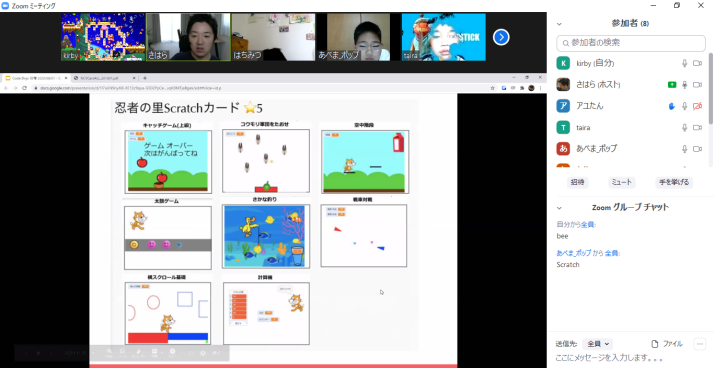Screen dimensions: 714x368
Task: Show the next video thumbnails with the arrow
Action: click(501, 37)
